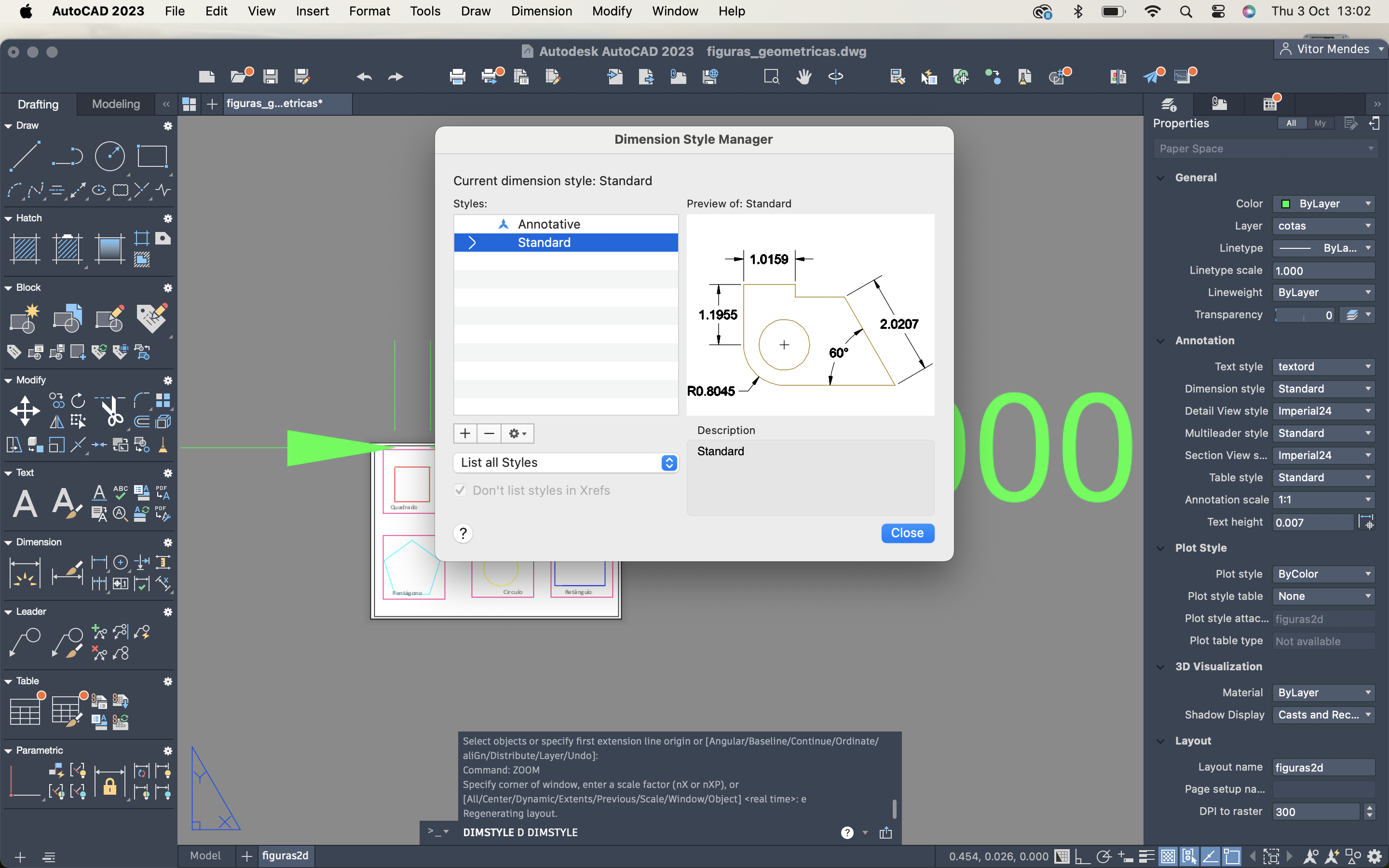Switch to the Model layout tab
Viewport: 1389px width, 868px height.
[x=205, y=855]
